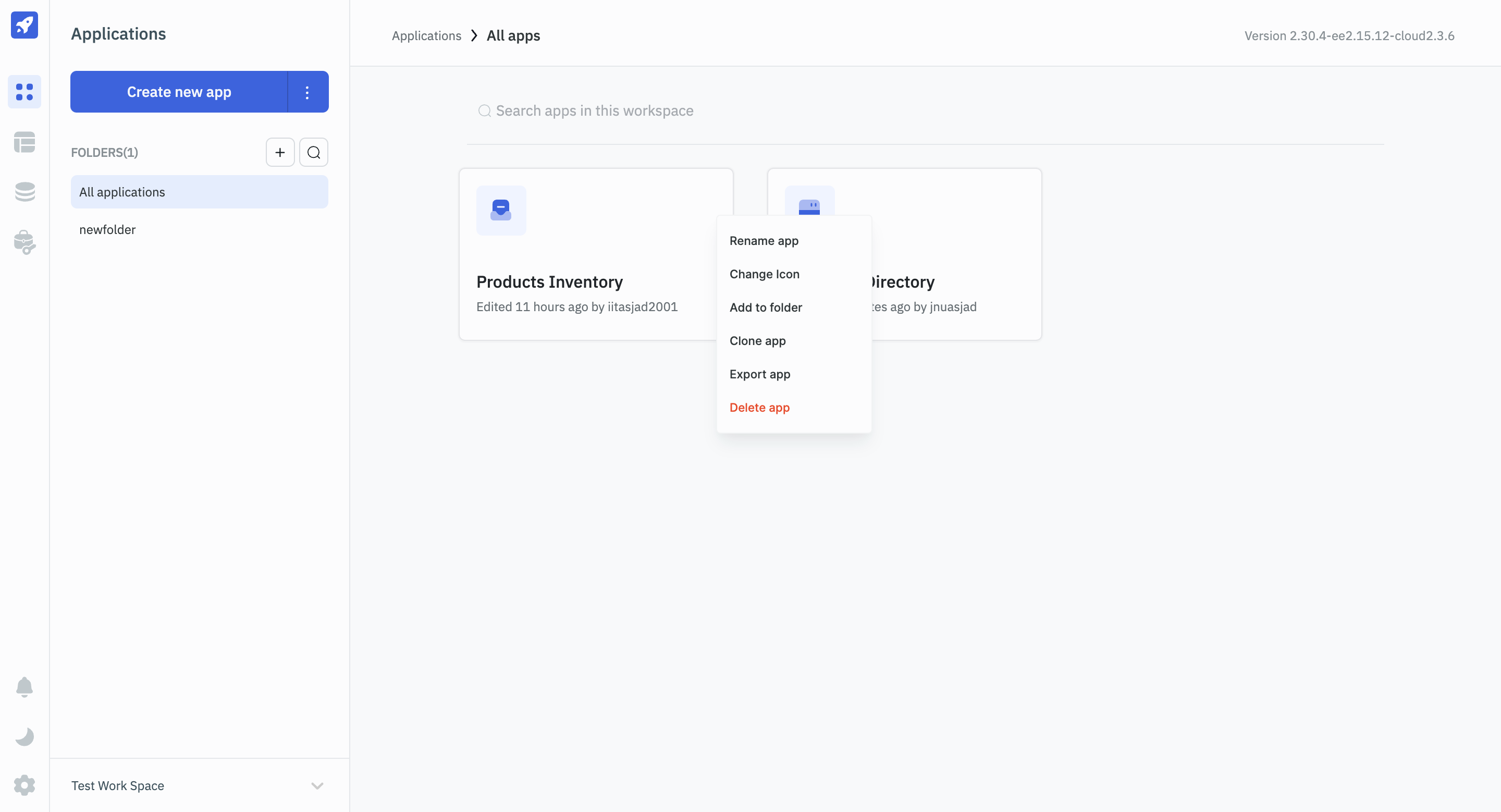Click the notifications bell icon

[24, 688]
